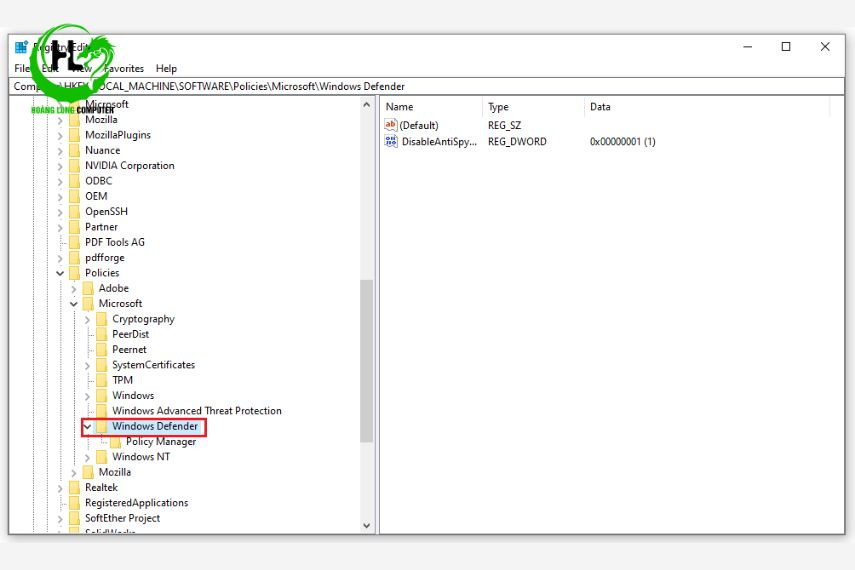The image size is (855, 570).
Task: Maximize the Registry Editor window
Action: (x=786, y=47)
